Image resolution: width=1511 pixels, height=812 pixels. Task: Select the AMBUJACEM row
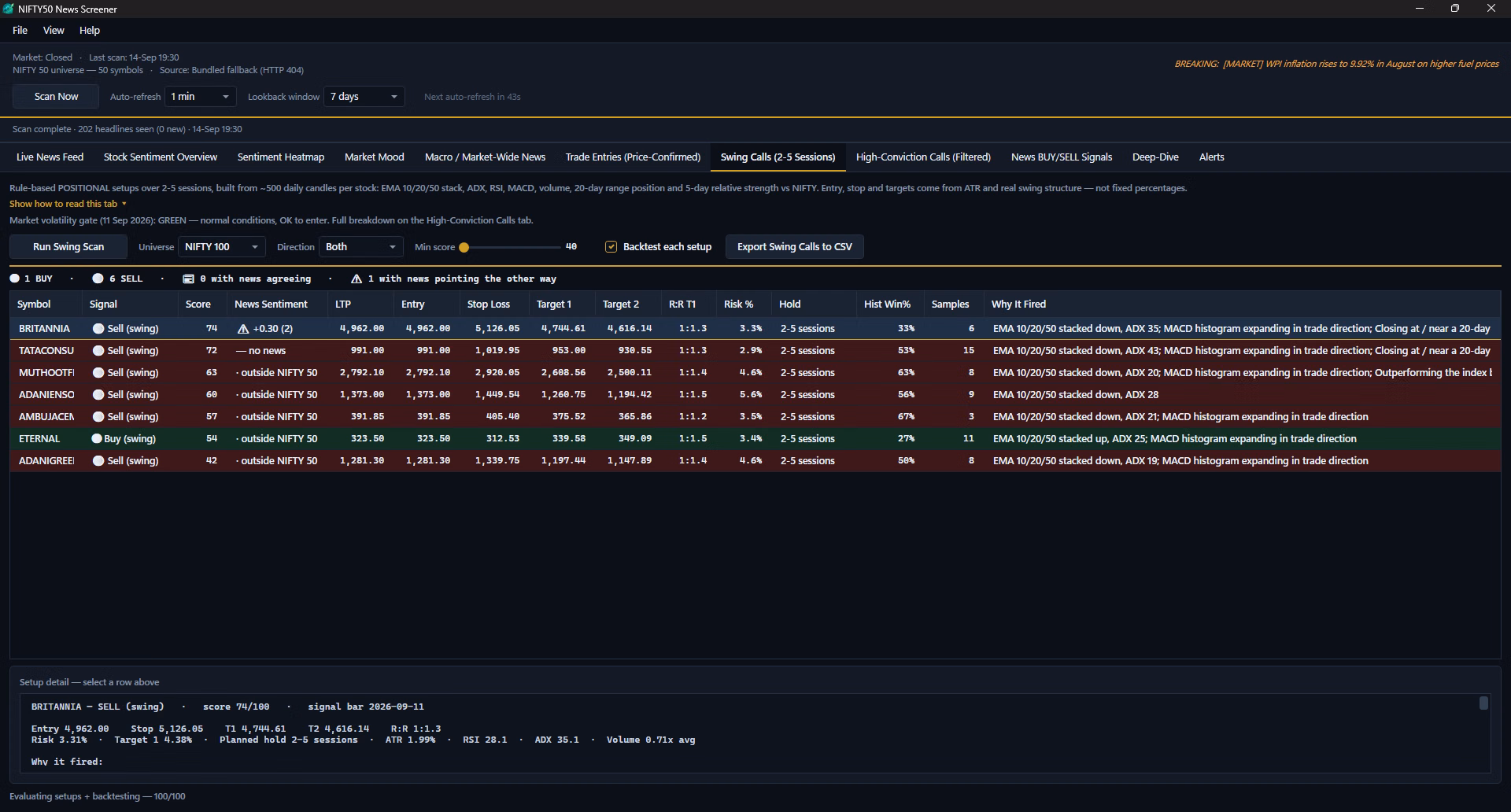click(x=755, y=417)
